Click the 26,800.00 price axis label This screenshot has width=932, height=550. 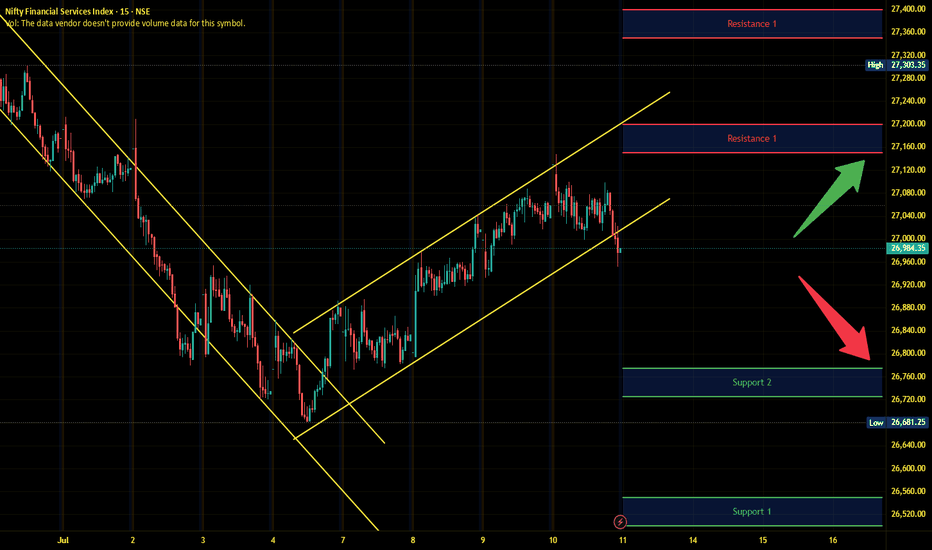coord(908,353)
